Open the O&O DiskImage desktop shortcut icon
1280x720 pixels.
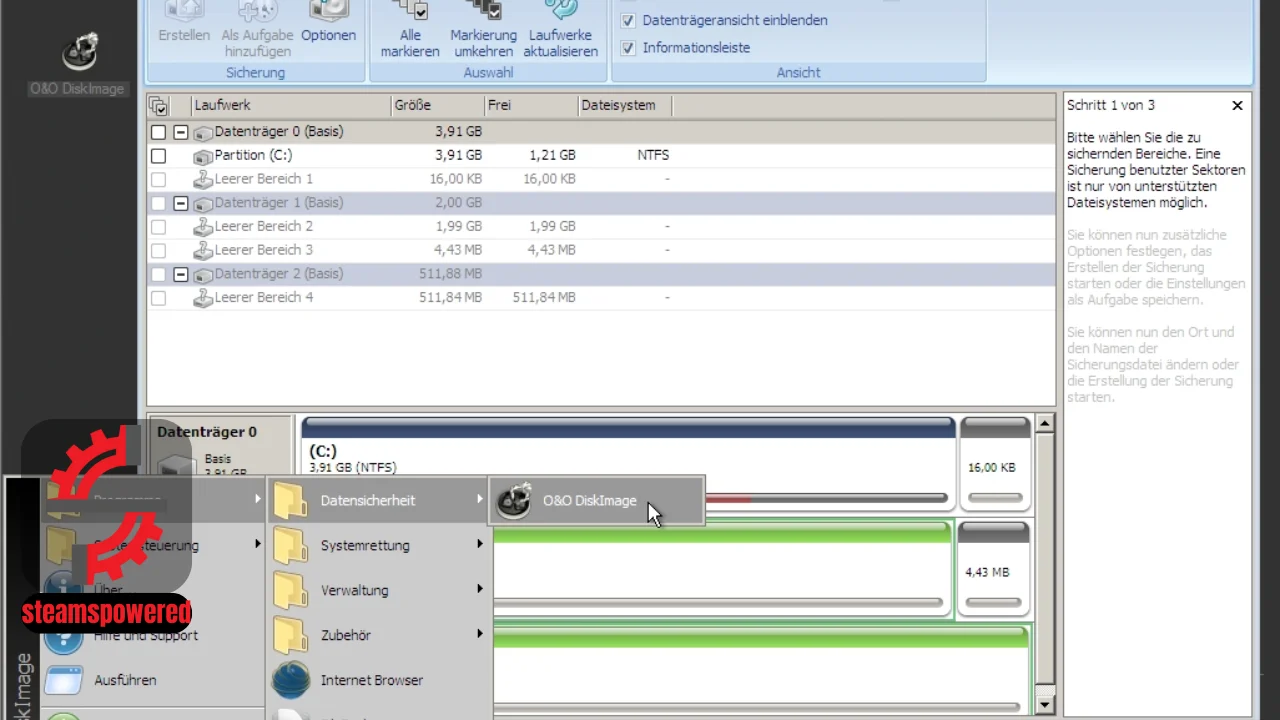pos(79,62)
